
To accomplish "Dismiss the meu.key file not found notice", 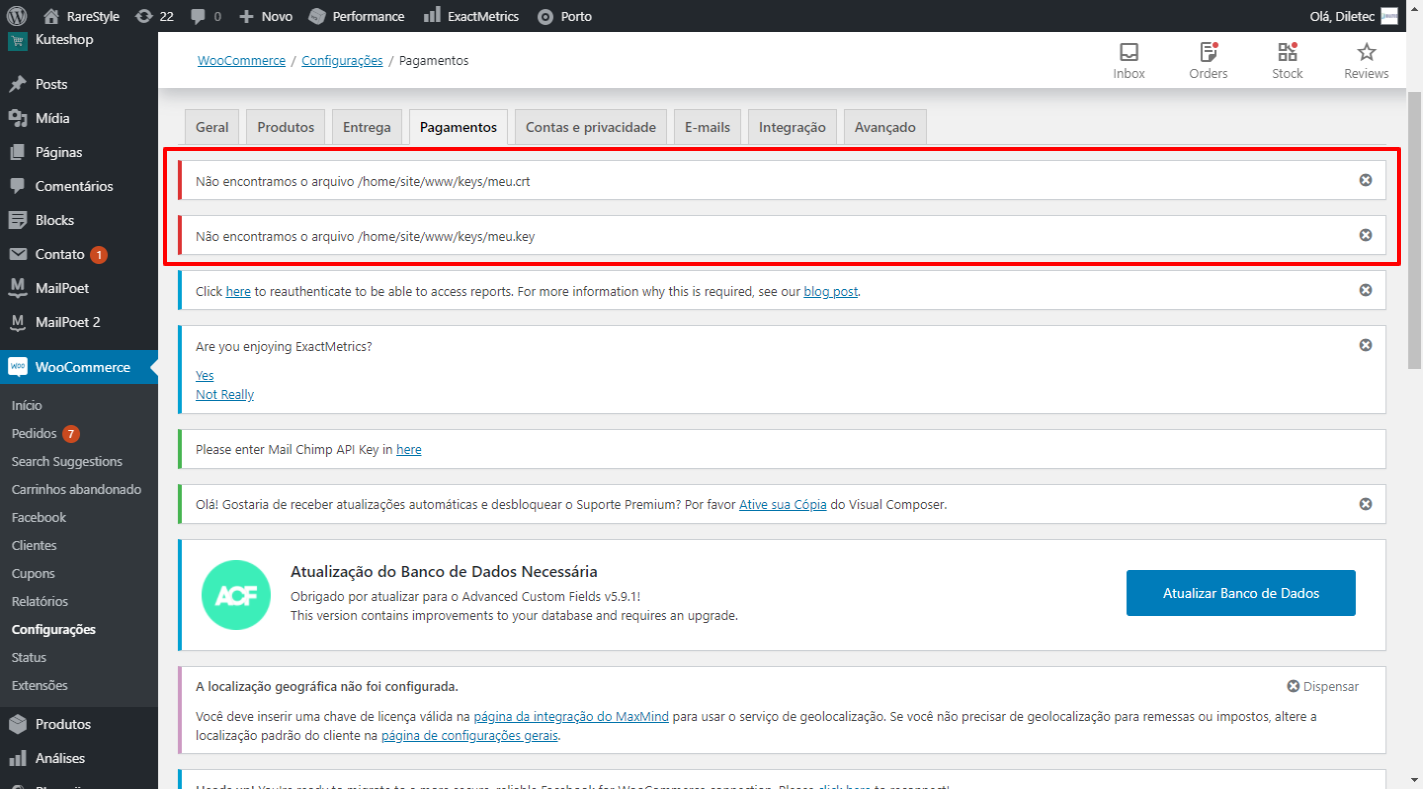I will click(1365, 235).
